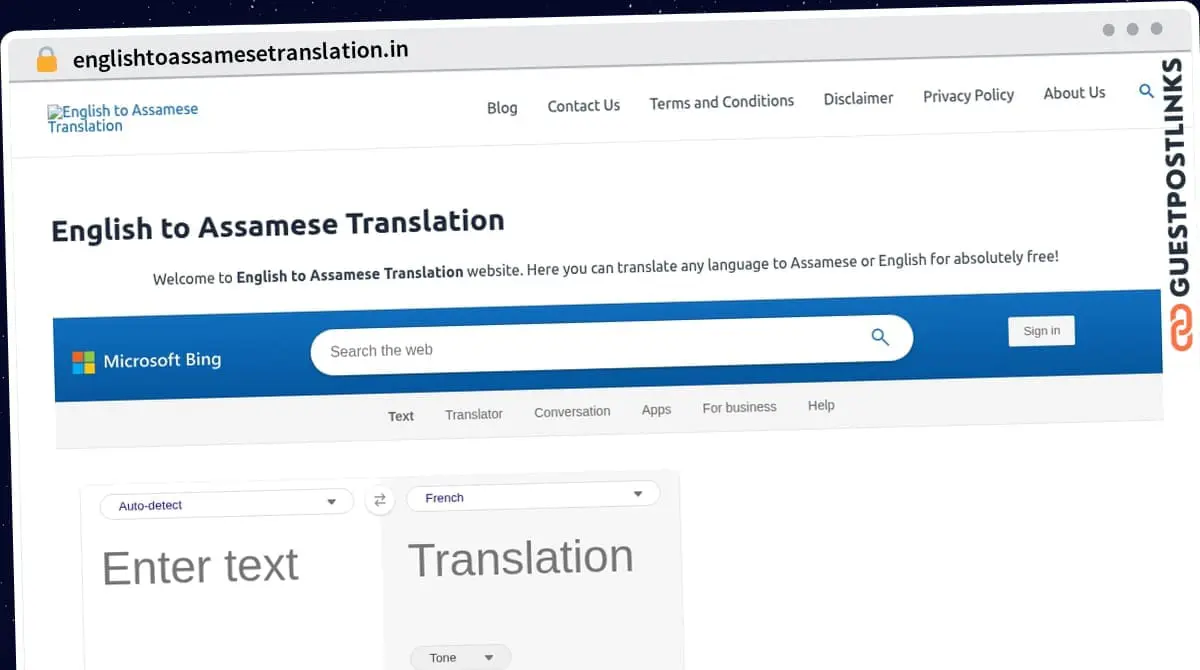Open the Tone dropdown
Viewport: 1200px width, 670px height.
461,657
